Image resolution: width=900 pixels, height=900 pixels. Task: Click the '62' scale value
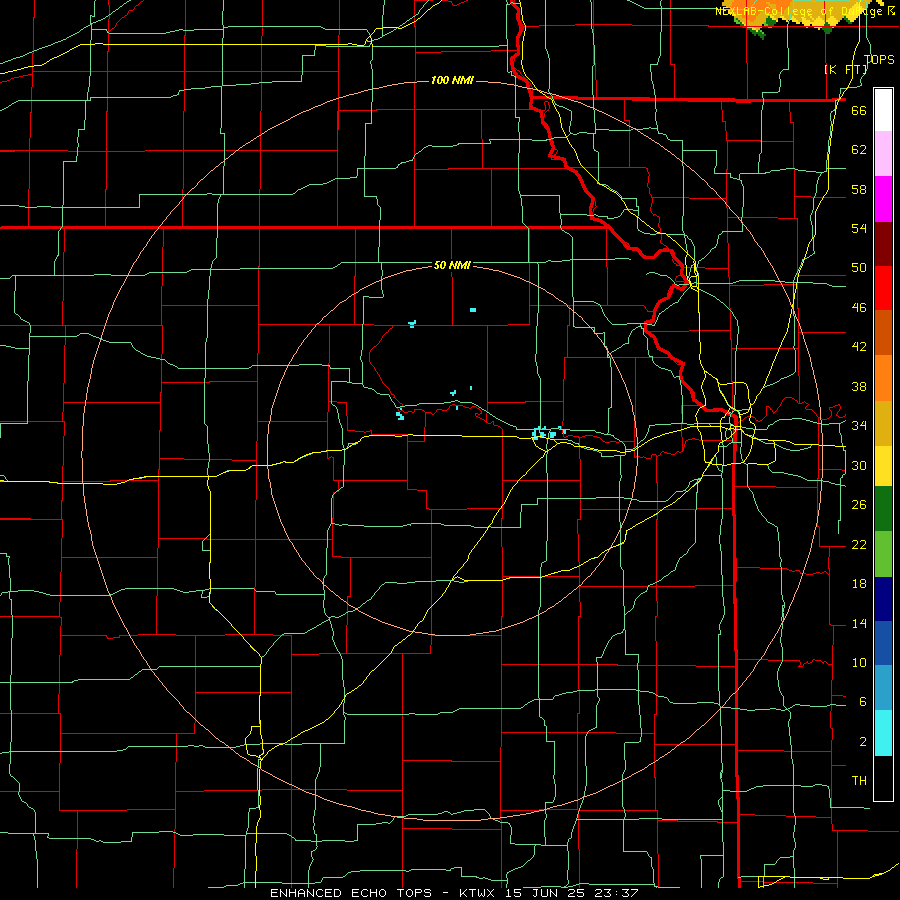(859, 150)
